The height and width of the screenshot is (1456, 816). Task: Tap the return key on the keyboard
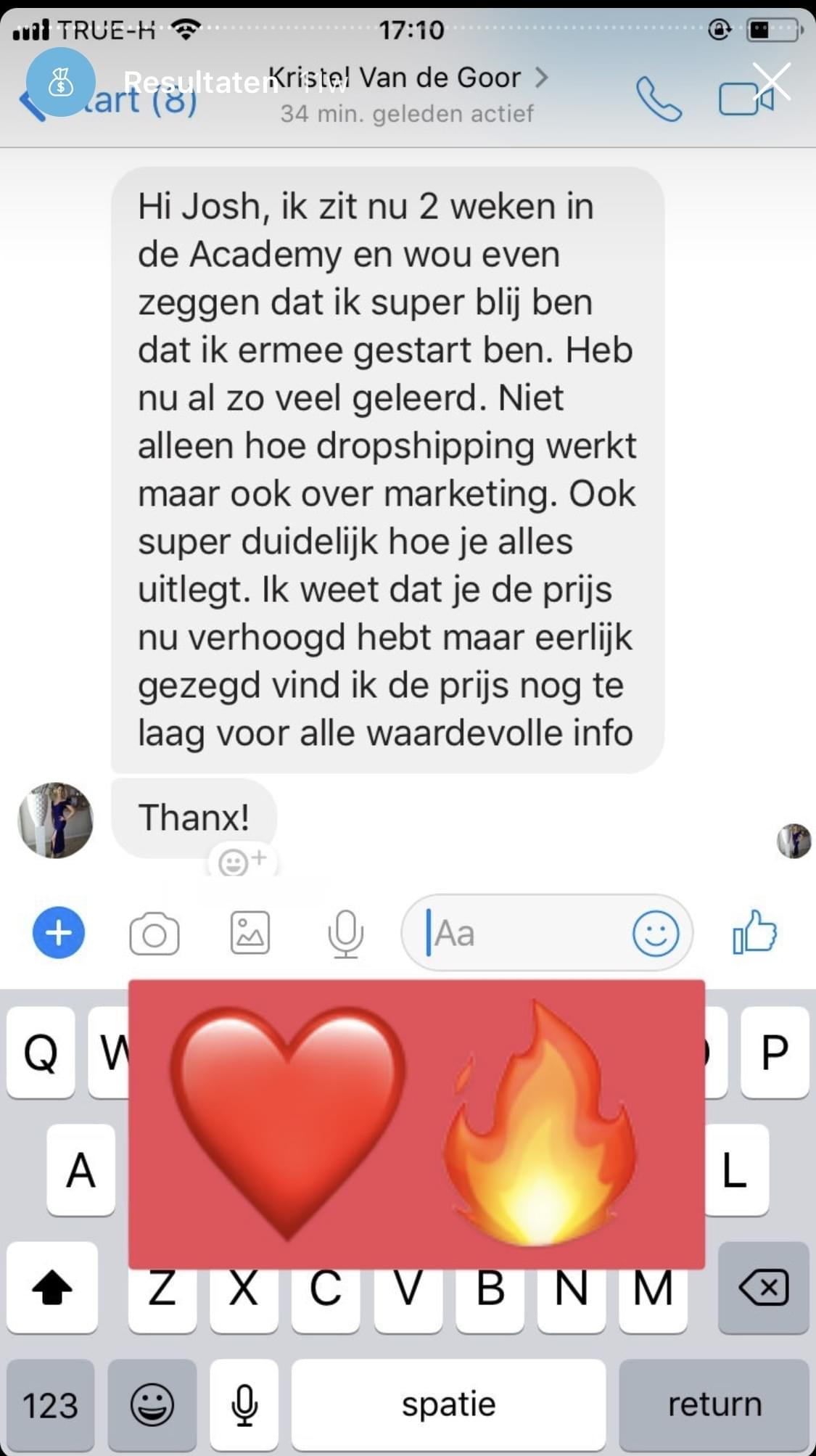[x=714, y=1405]
